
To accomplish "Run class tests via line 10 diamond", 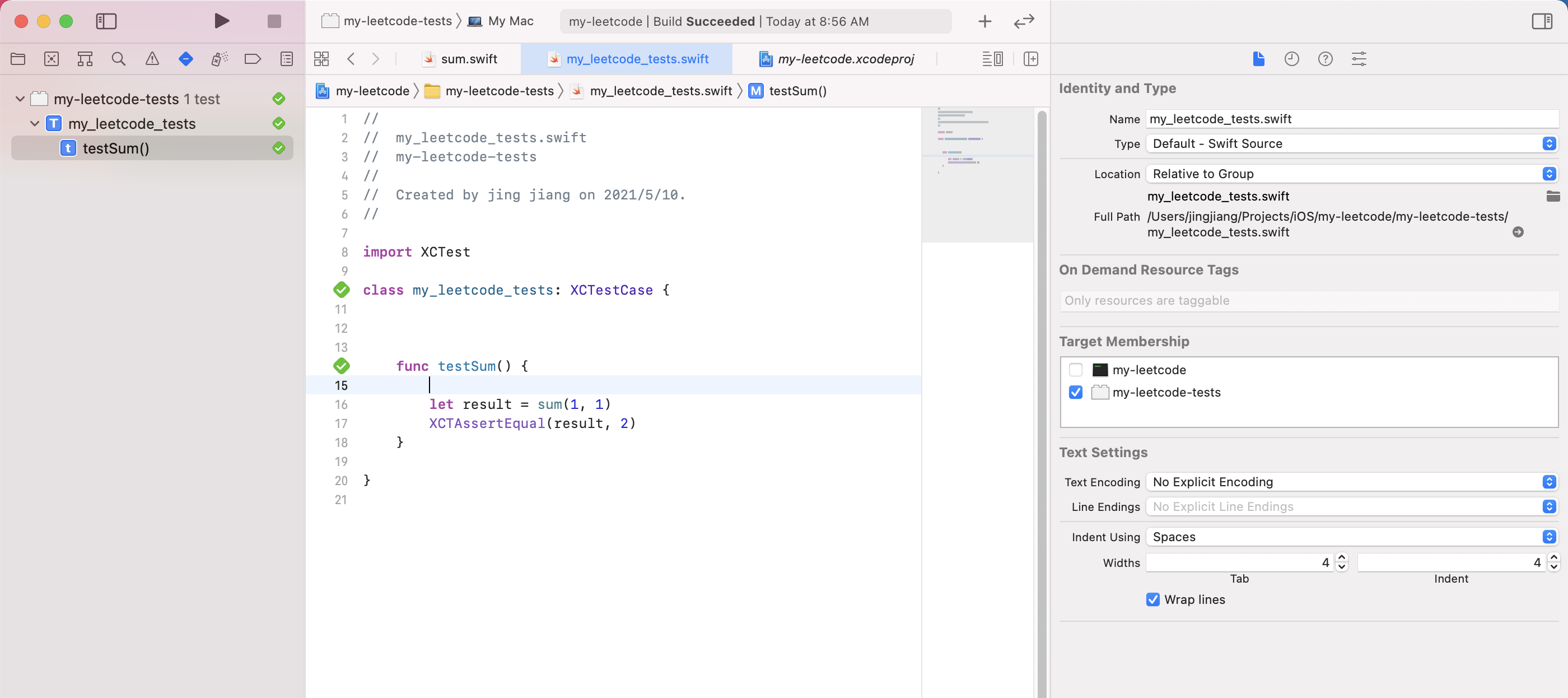I will coord(342,290).
